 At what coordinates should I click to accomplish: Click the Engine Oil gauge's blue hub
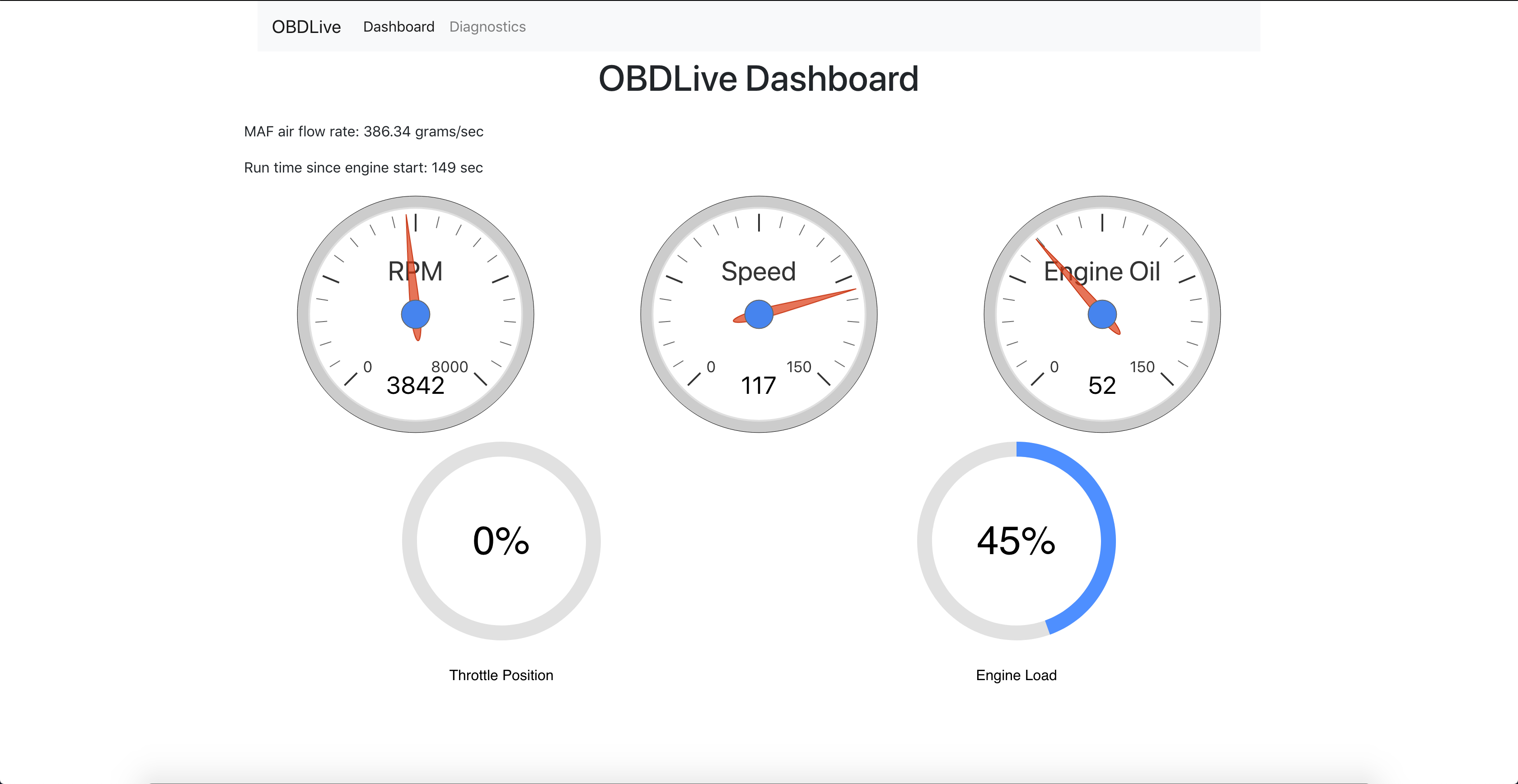coord(1101,314)
